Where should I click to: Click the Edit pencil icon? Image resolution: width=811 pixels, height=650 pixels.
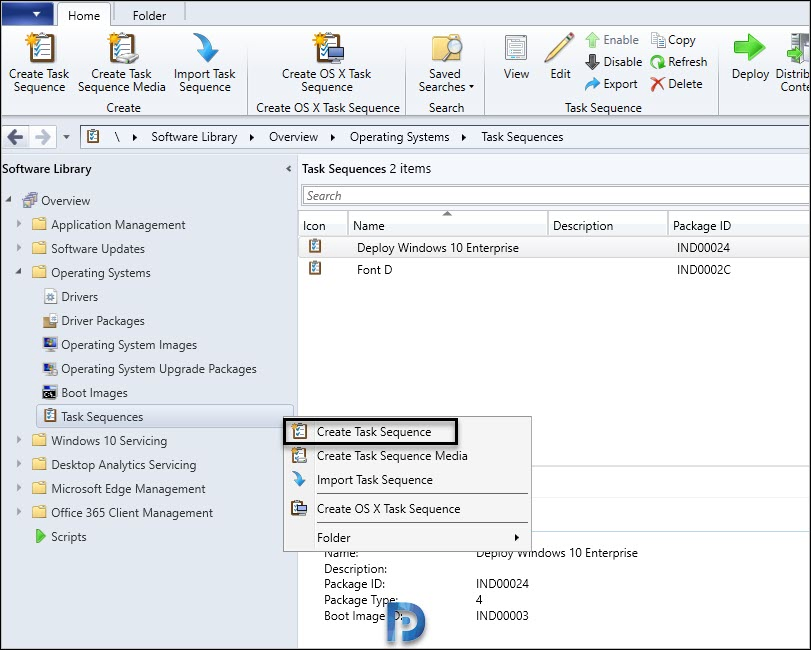pos(560,48)
